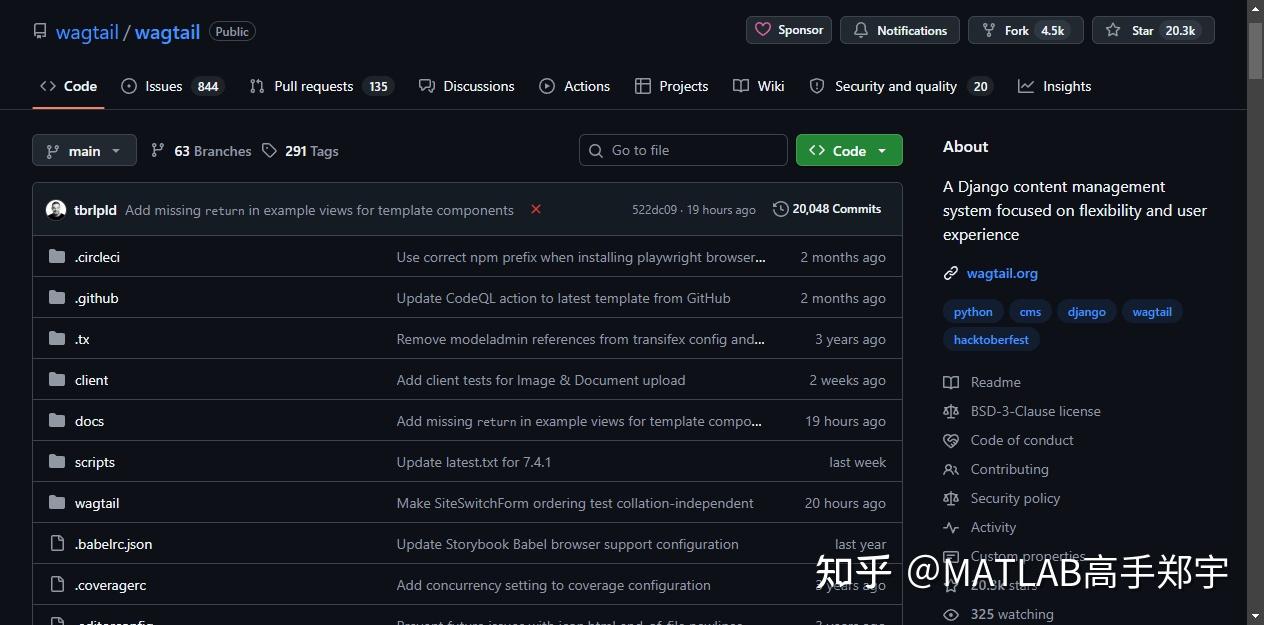Viewport: 1264px width, 625px height.
Task: Star the wagtail repository
Action: click(x=1153, y=30)
